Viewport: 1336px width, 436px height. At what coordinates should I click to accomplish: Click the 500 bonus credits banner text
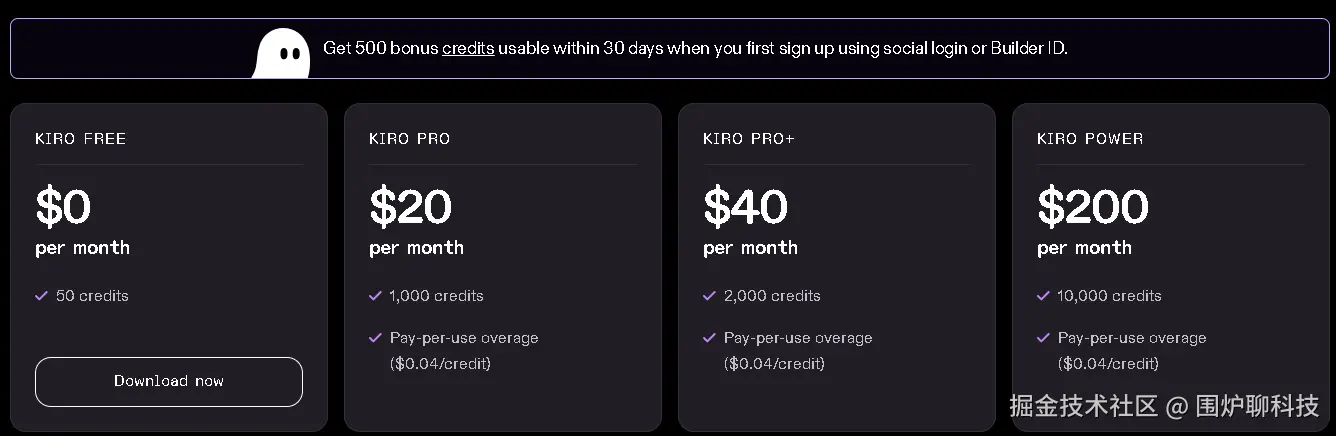[695, 48]
